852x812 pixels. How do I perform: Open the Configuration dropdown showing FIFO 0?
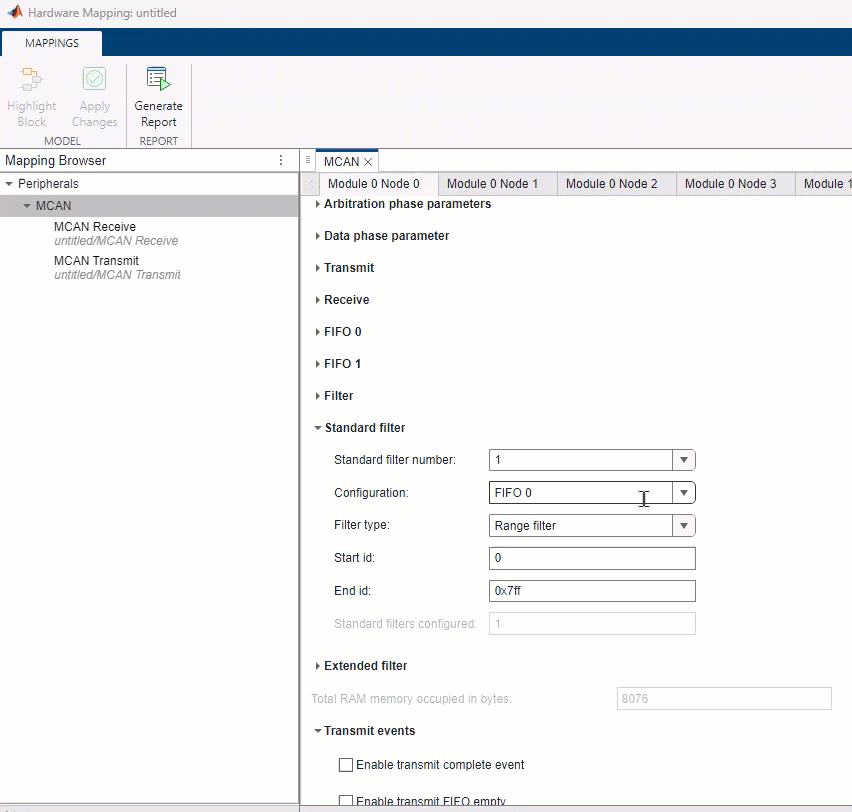tap(683, 492)
